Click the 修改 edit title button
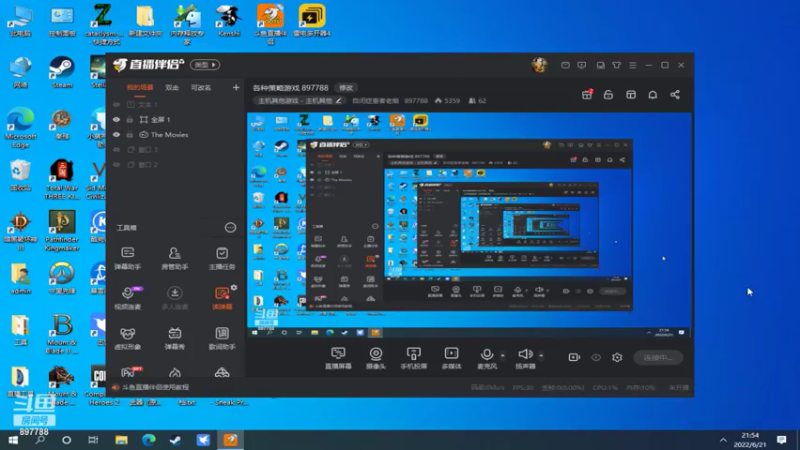 click(346, 88)
